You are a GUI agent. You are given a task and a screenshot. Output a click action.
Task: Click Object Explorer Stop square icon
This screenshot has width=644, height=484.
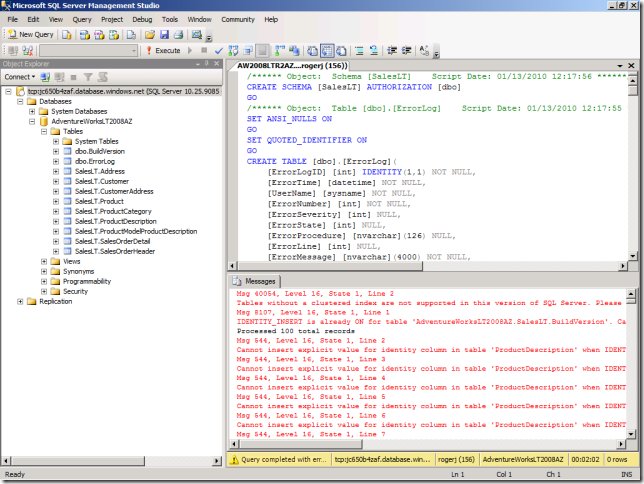coord(74,77)
